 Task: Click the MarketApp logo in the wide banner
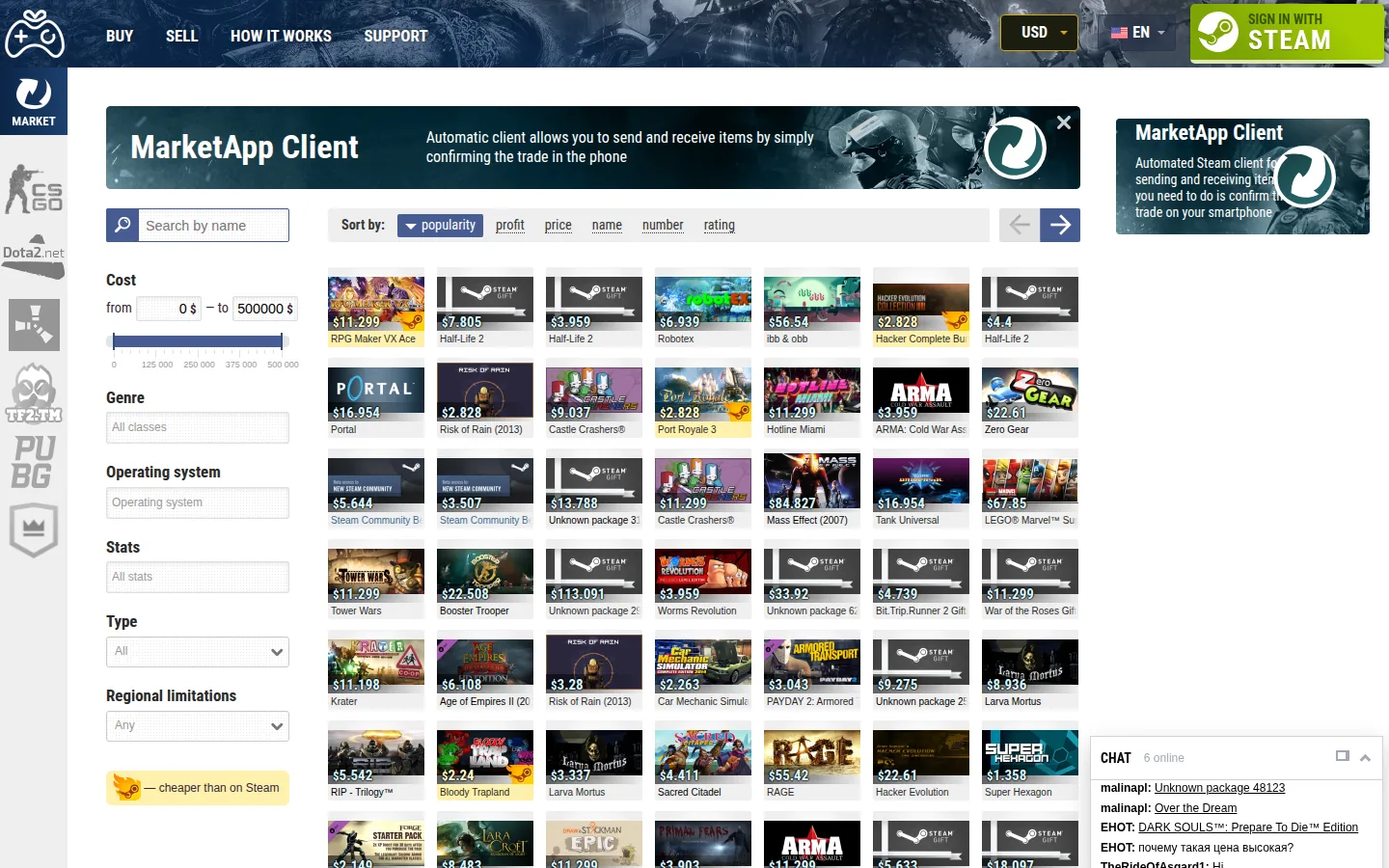pyautogui.click(x=1015, y=148)
